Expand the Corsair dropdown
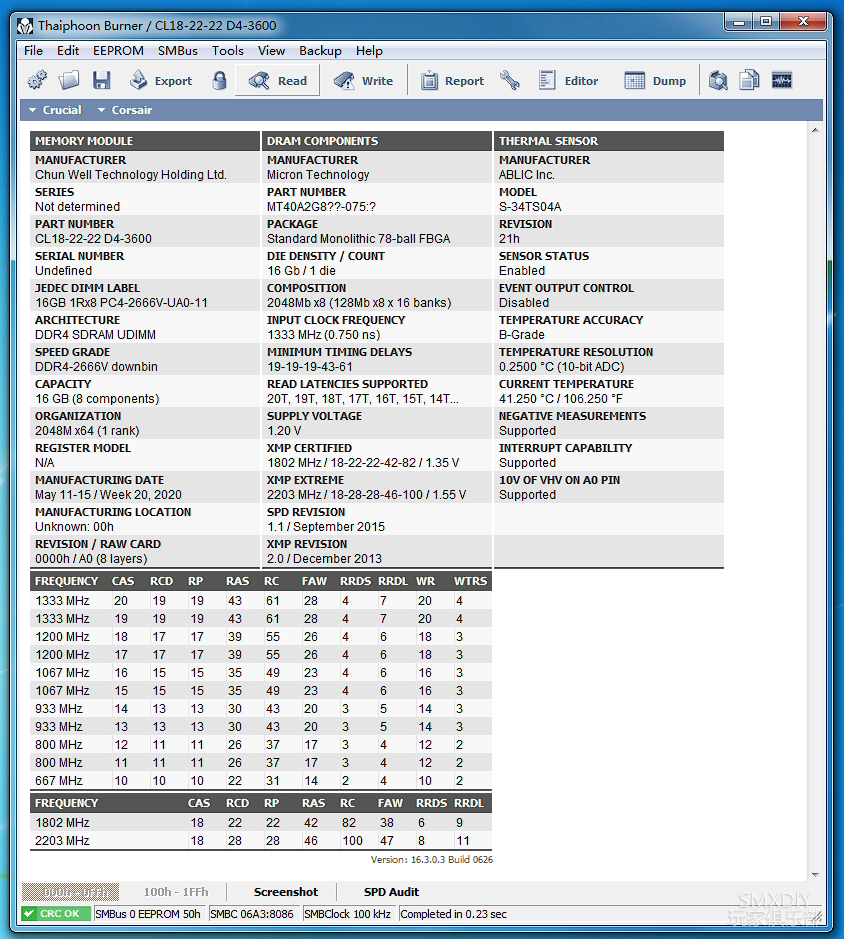 (125, 110)
